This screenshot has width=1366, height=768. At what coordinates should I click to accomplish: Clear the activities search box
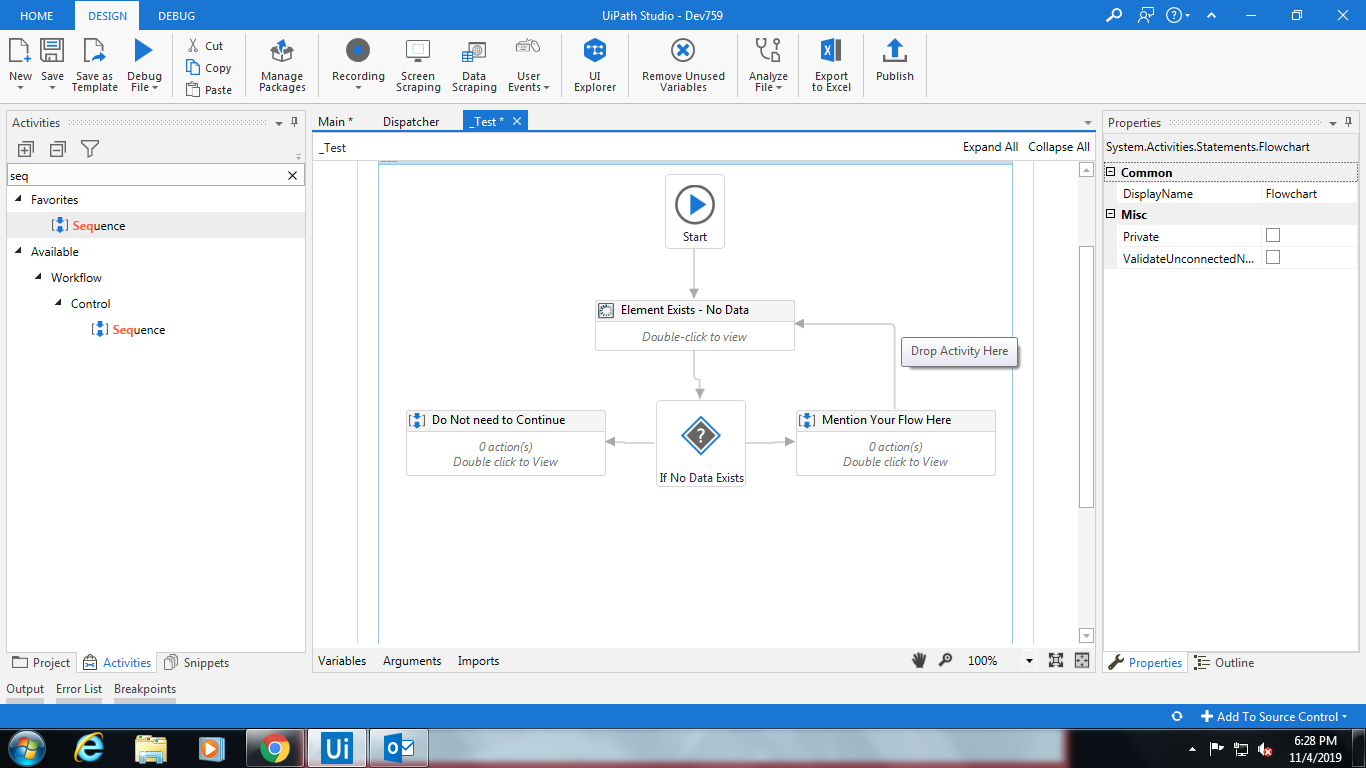pos(293,175)
